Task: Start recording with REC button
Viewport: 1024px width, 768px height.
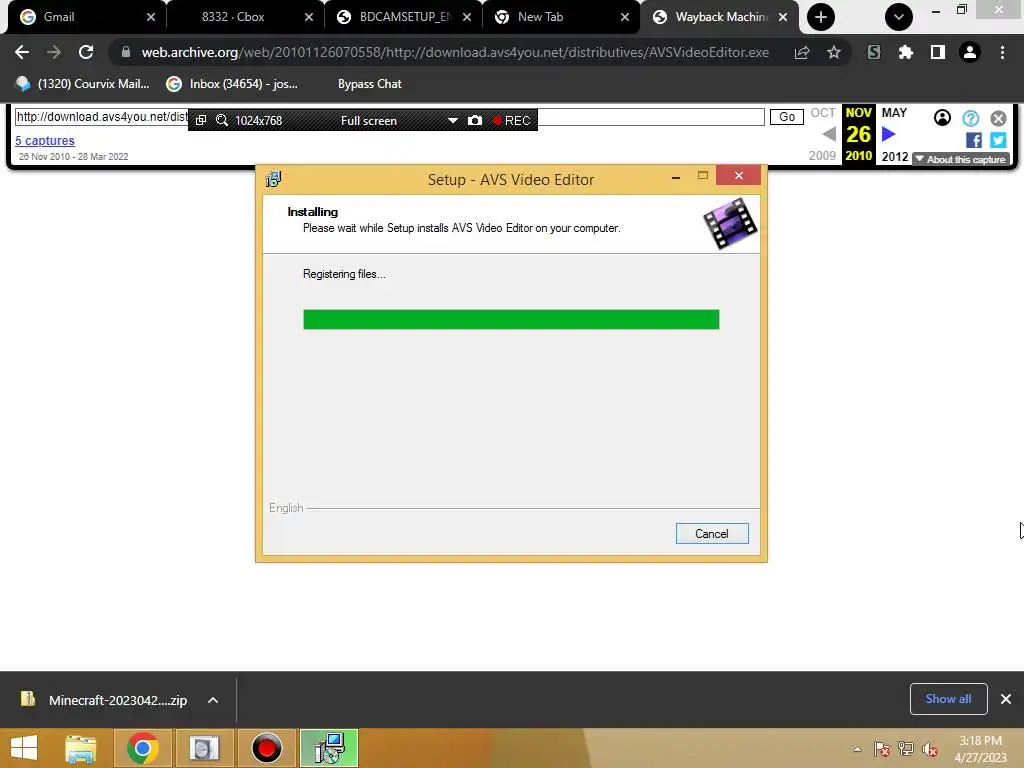Action: [x=511, y=120]
